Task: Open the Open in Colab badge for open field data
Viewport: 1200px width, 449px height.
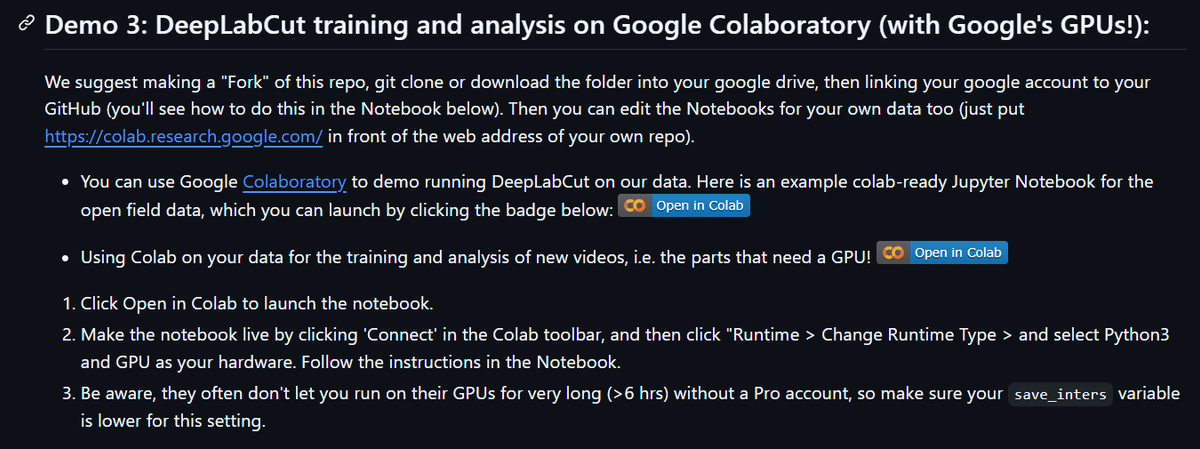Action: (684, 206)
